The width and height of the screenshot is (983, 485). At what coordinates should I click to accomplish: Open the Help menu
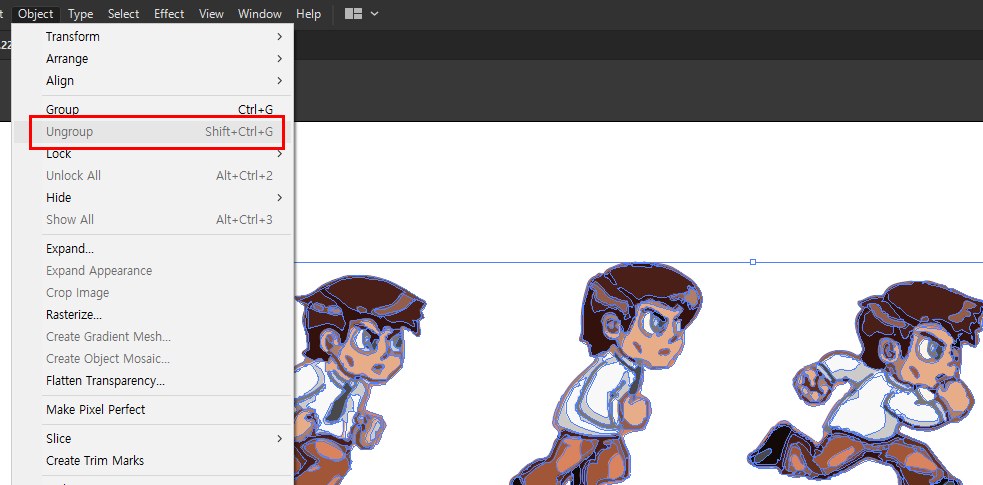[308, 14]
